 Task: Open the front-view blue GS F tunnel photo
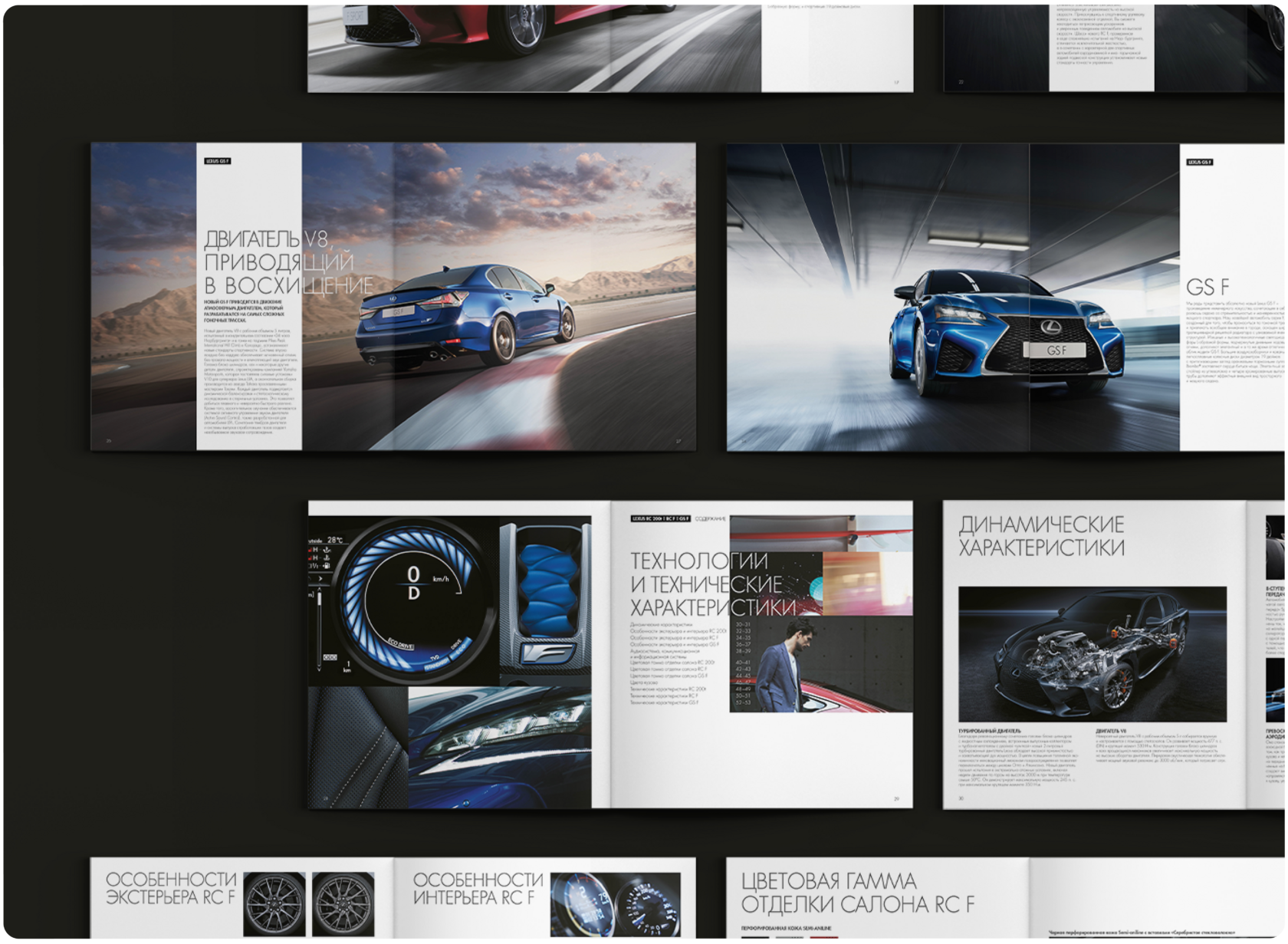[953, 298]
